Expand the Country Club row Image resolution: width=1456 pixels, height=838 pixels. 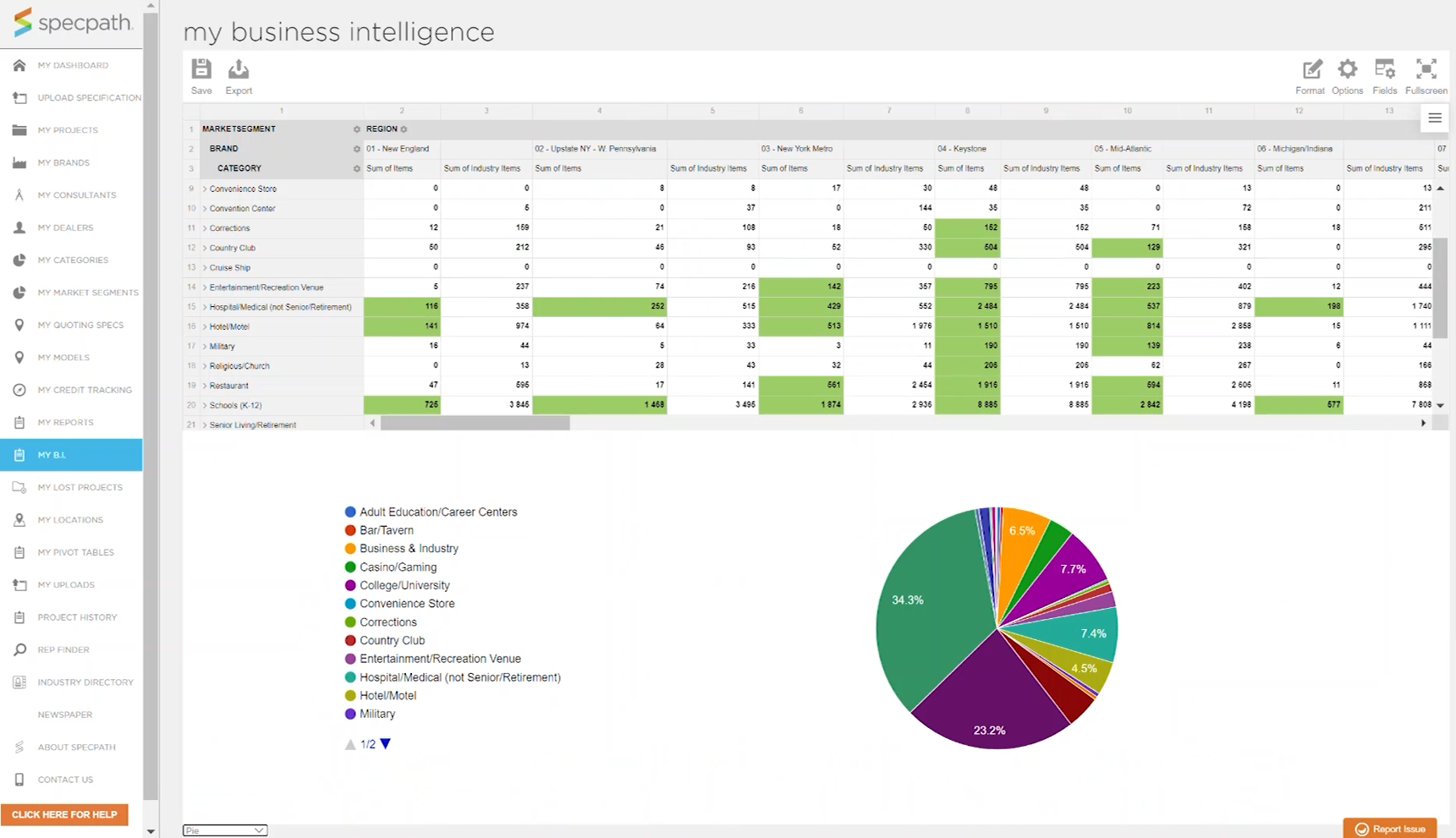coord(205,249)
